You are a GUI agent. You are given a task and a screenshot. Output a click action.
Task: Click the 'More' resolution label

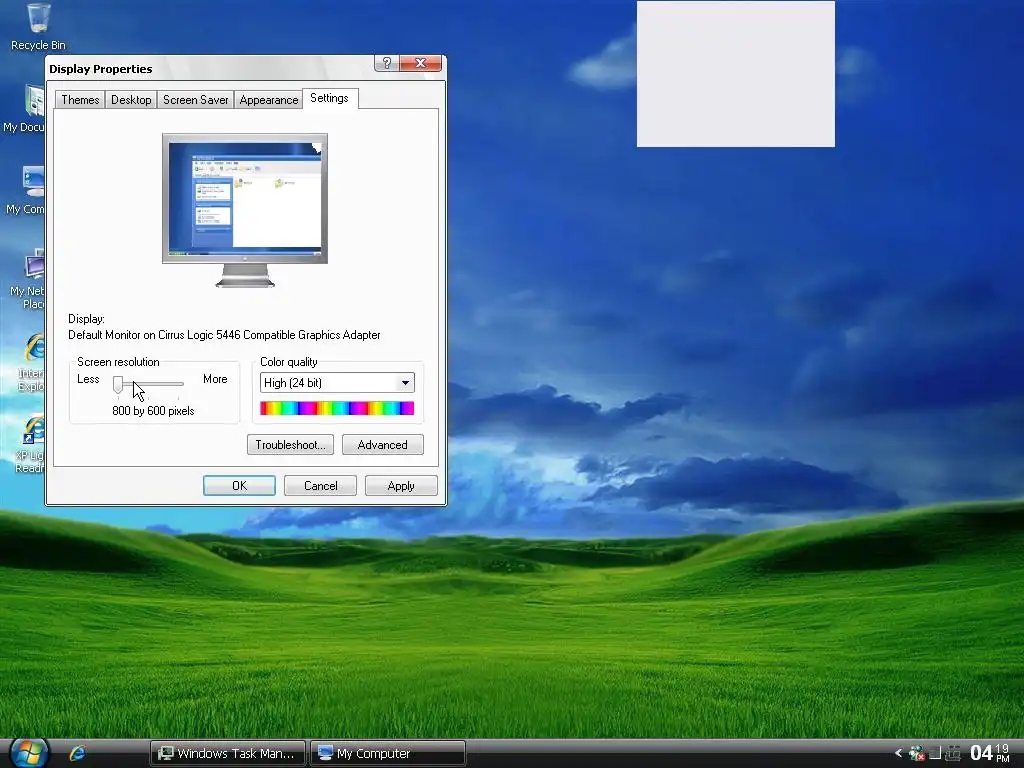215,379
